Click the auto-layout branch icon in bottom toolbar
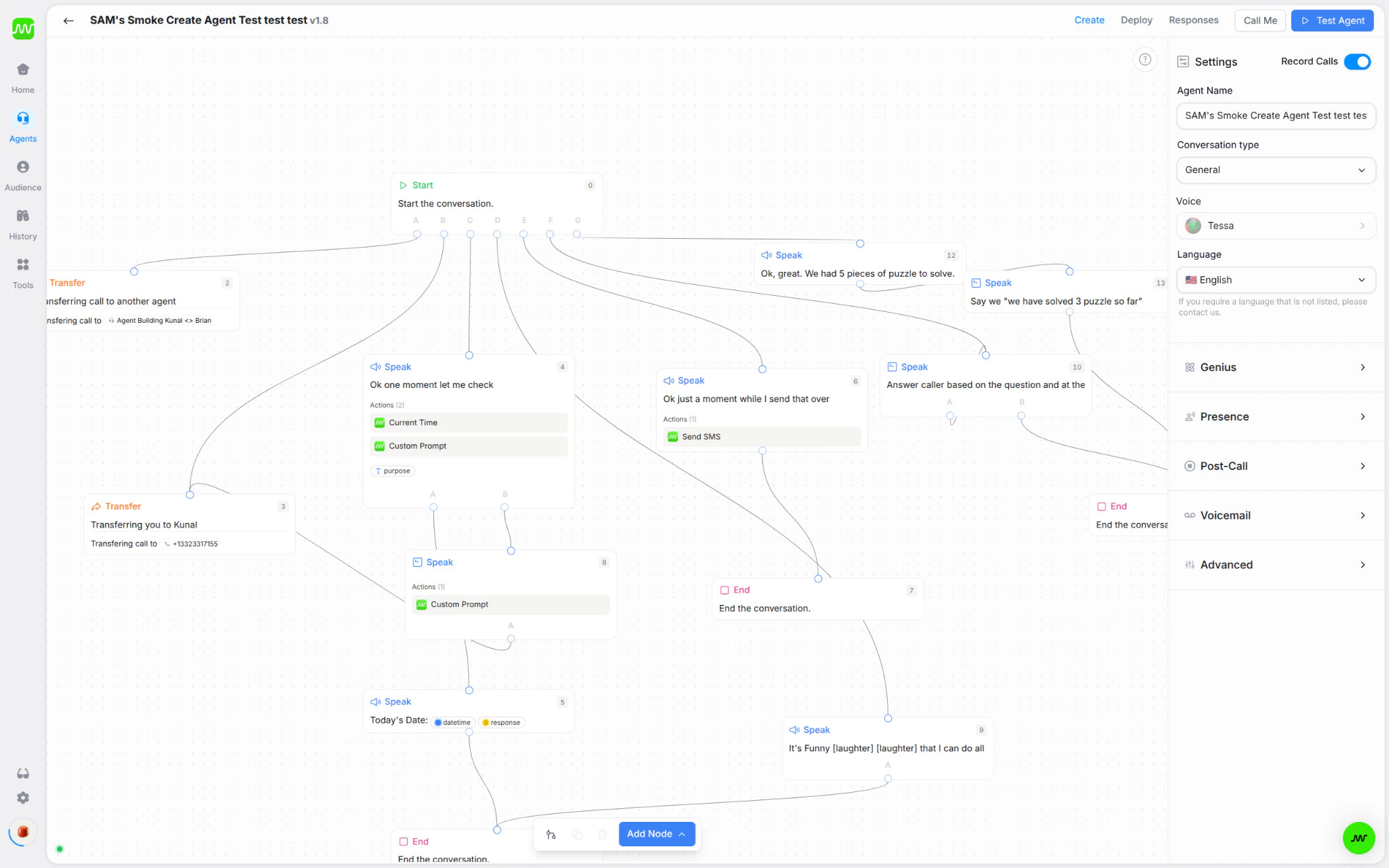 tap(551, 834)
